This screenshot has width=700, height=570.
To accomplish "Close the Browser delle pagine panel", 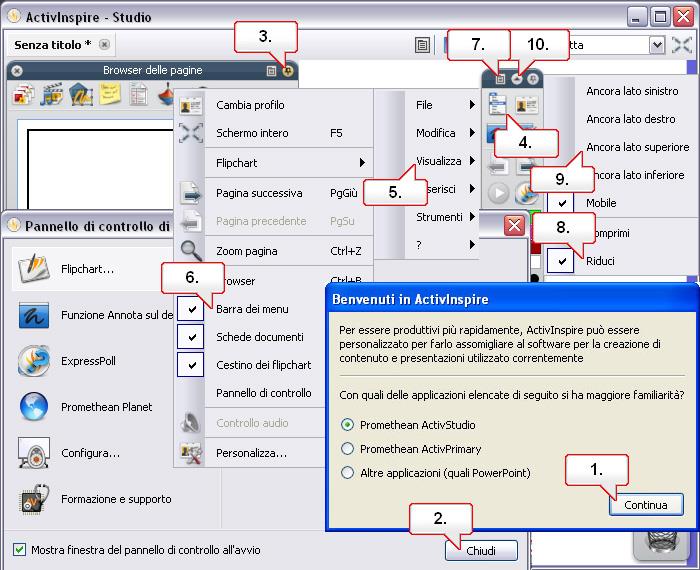I will (17, 71).
